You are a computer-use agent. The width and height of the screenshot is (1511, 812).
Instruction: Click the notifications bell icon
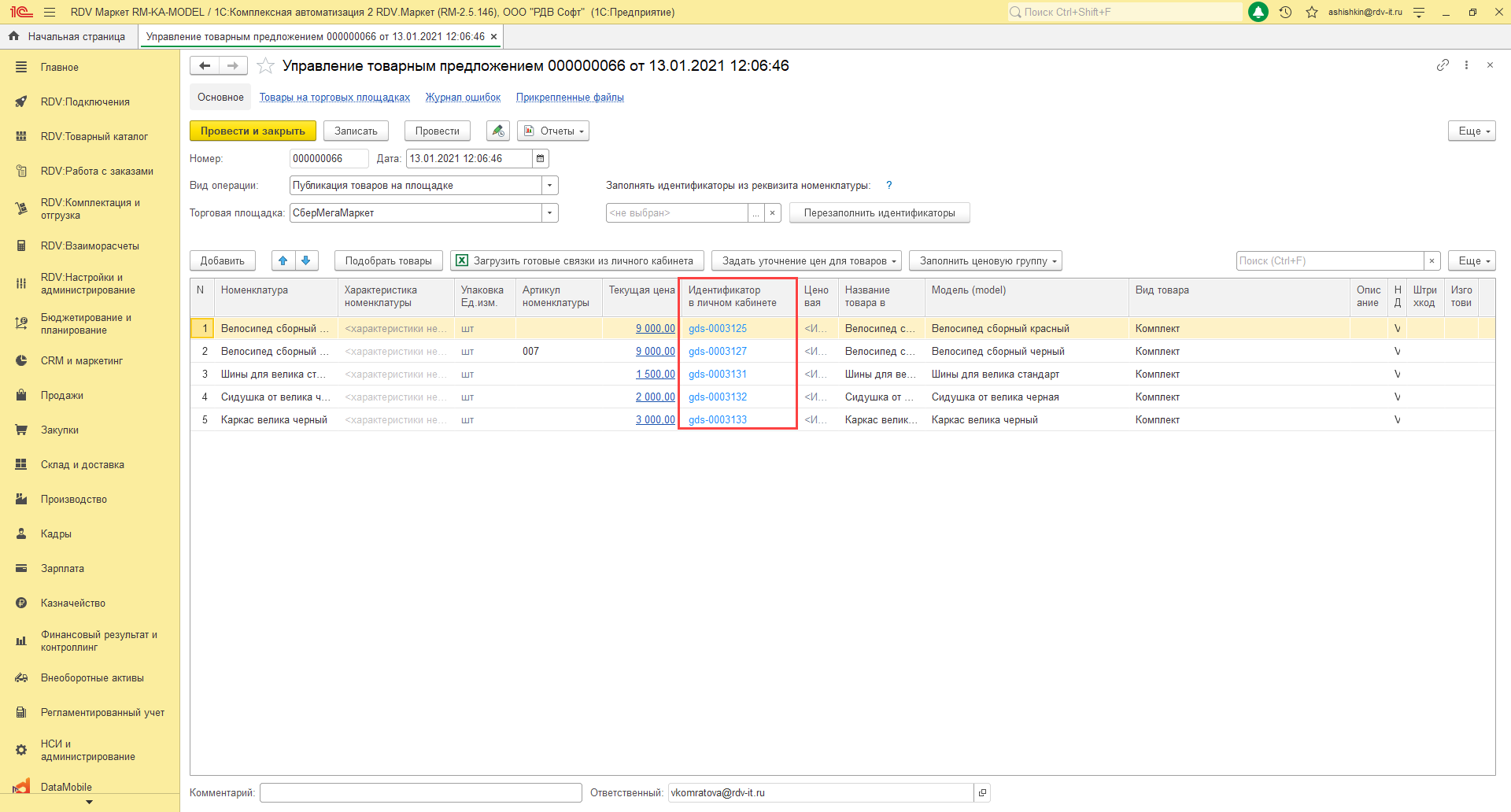pyautogui.click(x=1258, y=12)
